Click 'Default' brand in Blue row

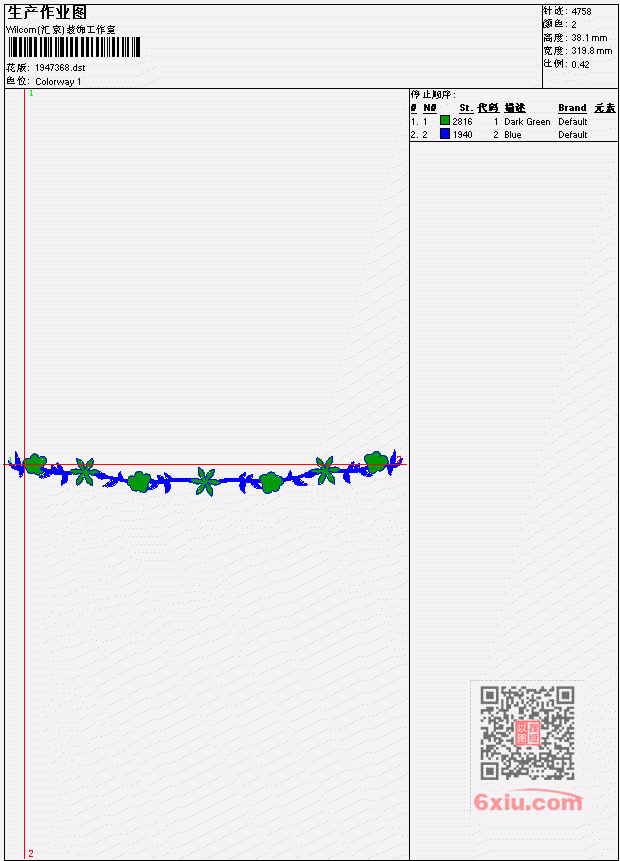point(573,135)
